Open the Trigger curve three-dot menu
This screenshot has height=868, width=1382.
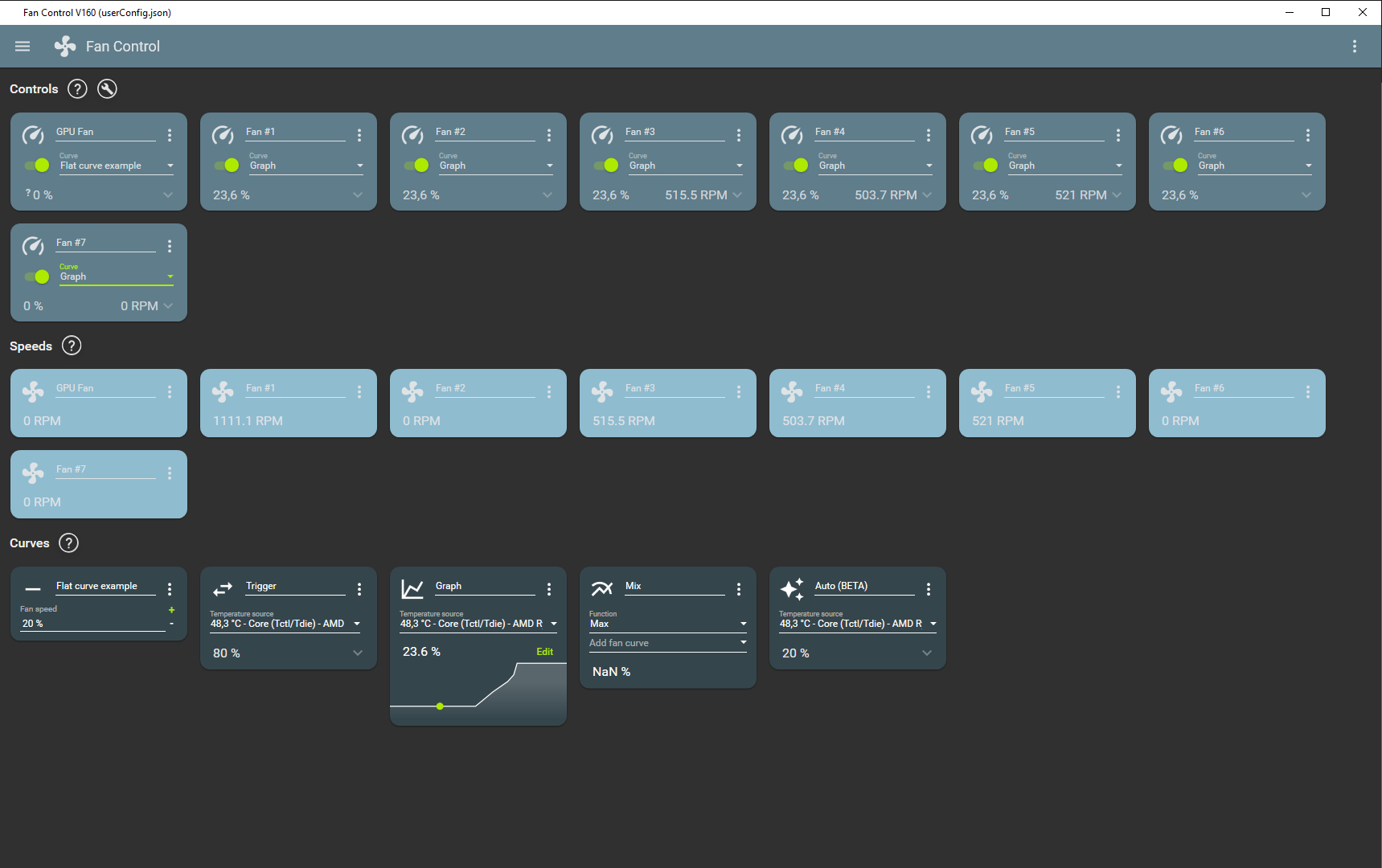(359, 589)
